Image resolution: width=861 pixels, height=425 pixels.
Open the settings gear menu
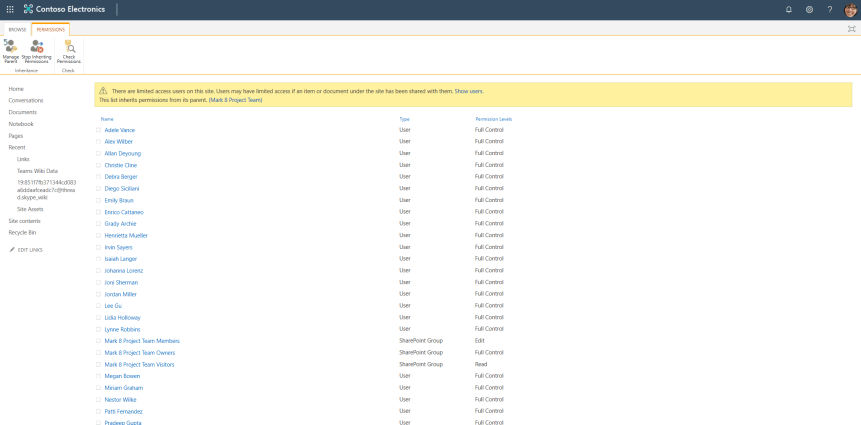809,9
